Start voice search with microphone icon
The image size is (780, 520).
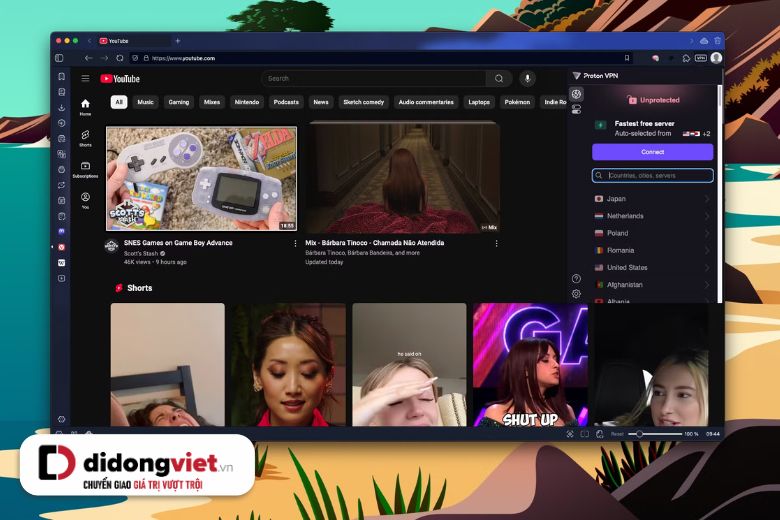tap(528, 78)
